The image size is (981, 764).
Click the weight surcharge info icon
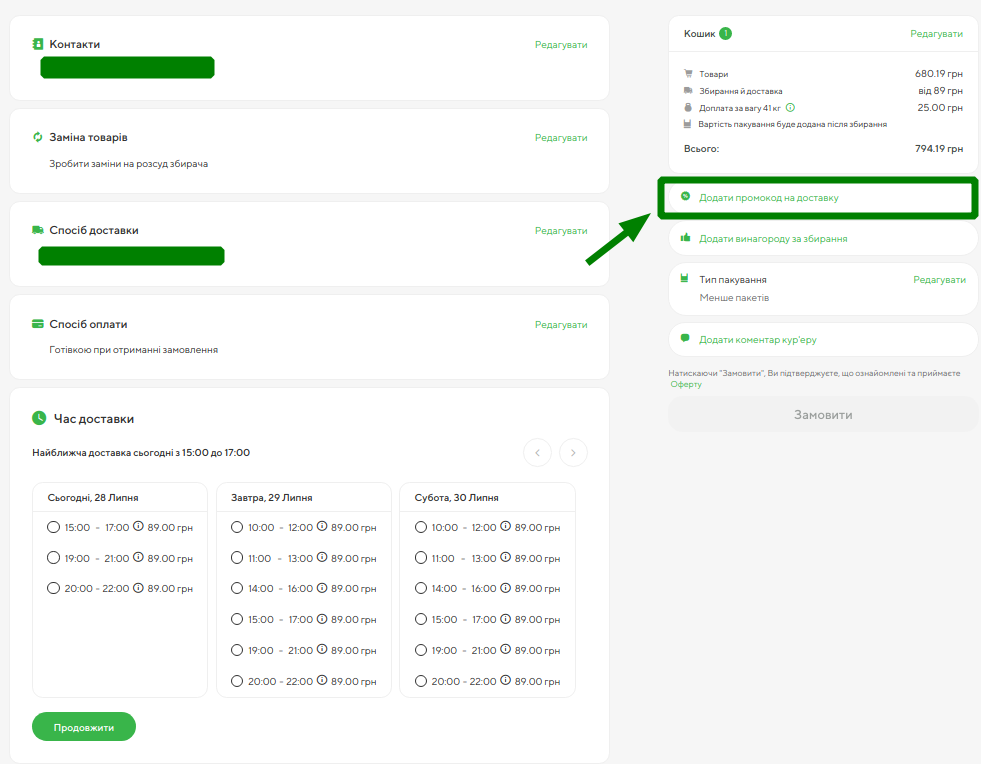pyautogui.click(x=790, y=108)
